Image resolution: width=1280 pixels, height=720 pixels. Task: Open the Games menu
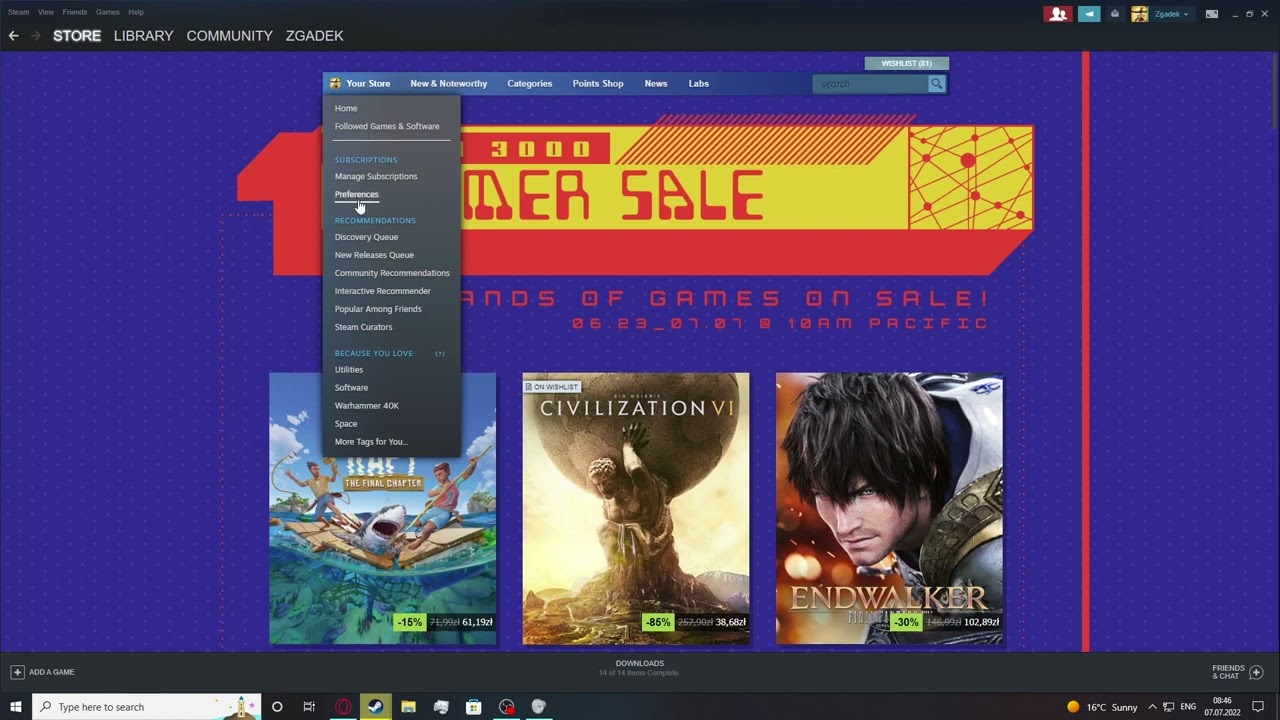tap(108, 12)
